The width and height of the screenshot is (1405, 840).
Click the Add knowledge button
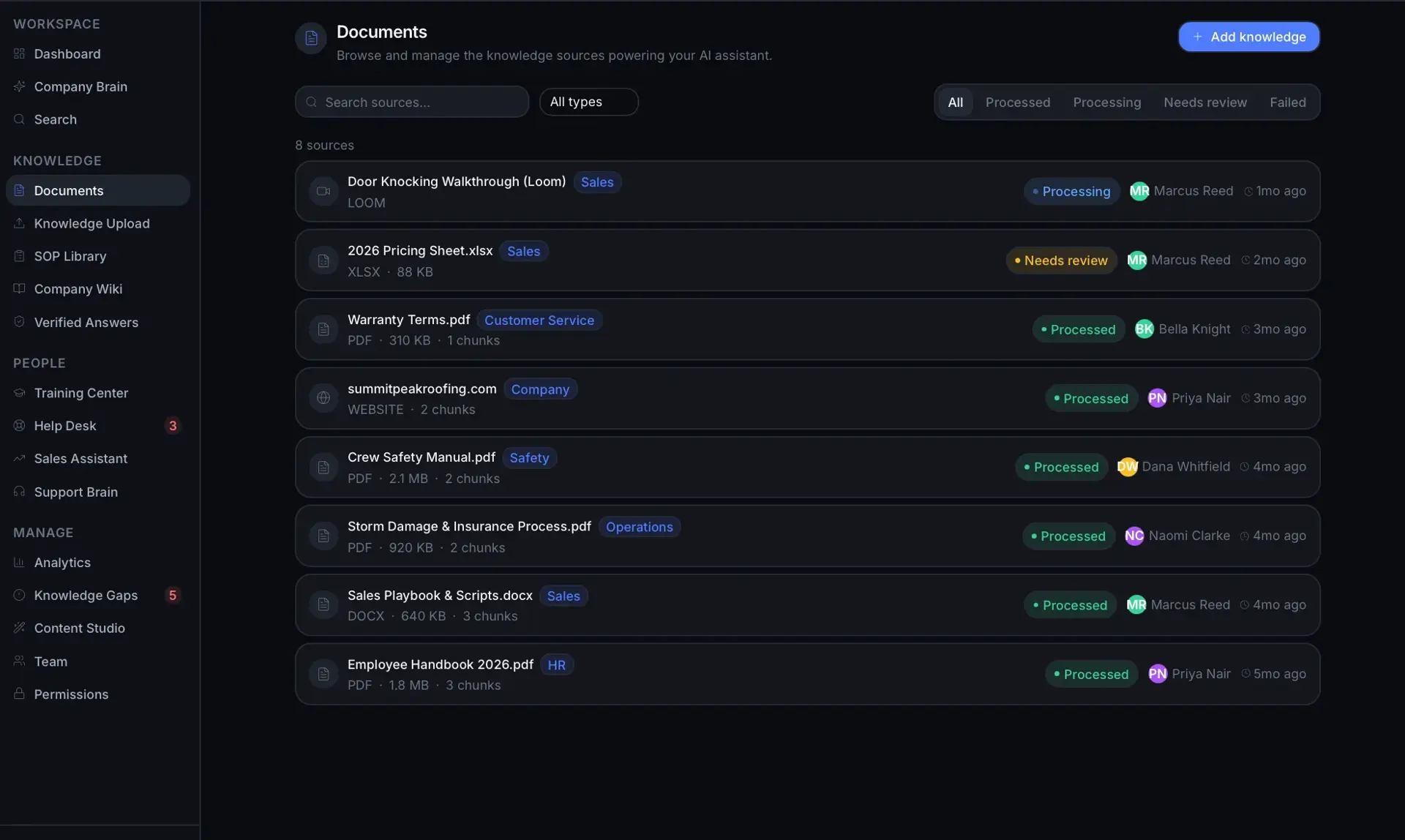[1248, 37]
